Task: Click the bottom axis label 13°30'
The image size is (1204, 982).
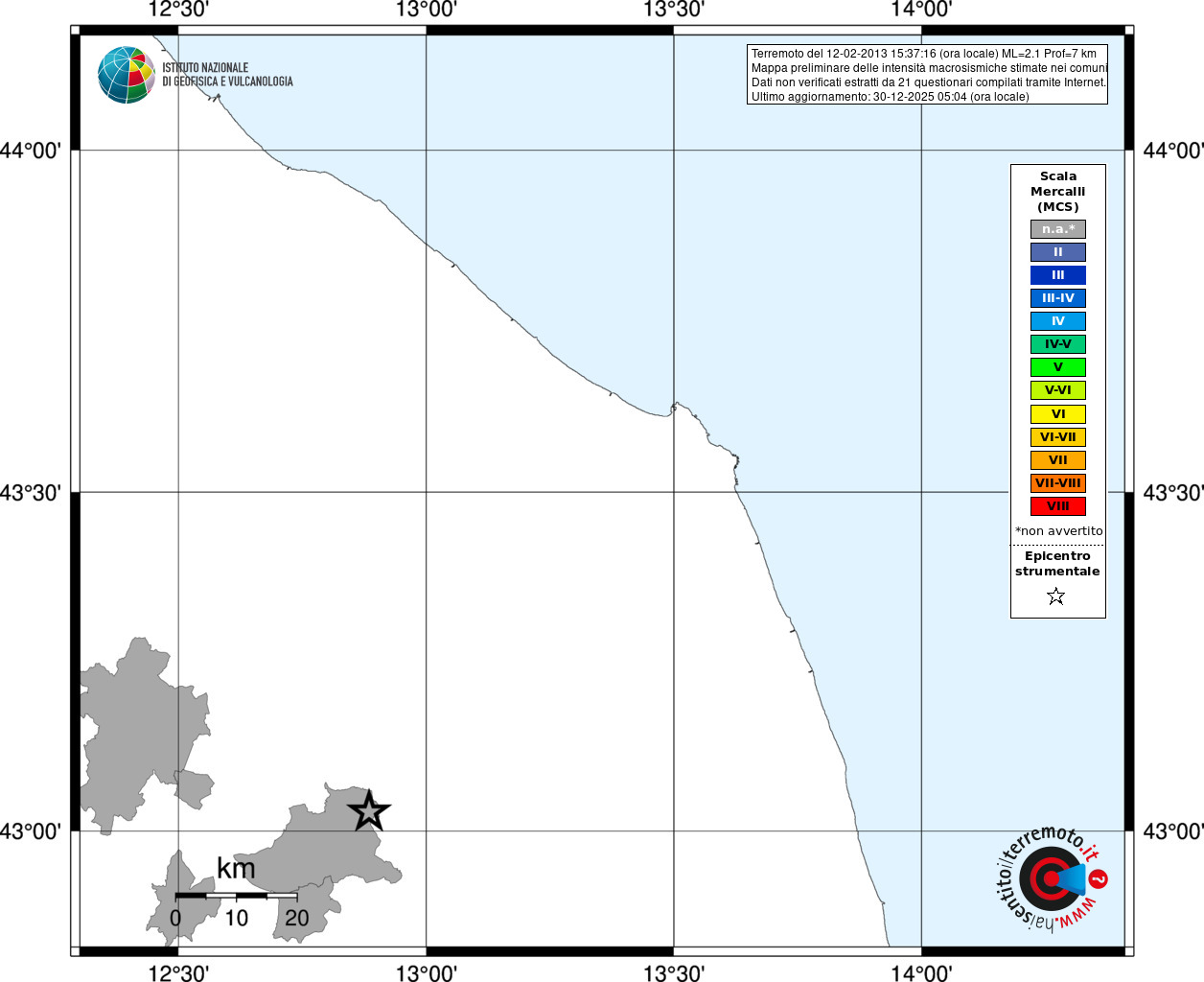Action: (674, 972)
